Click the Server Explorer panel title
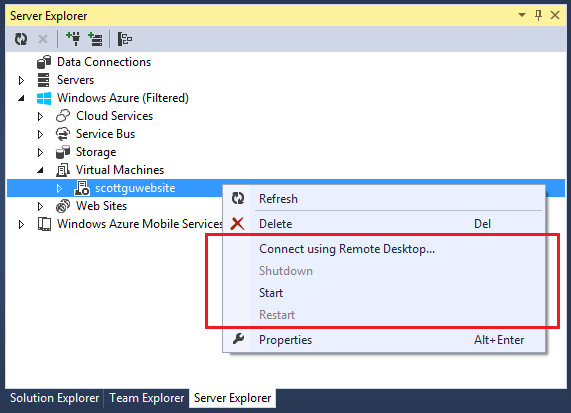Screen dimensions: 571x413 click(48, 16)
